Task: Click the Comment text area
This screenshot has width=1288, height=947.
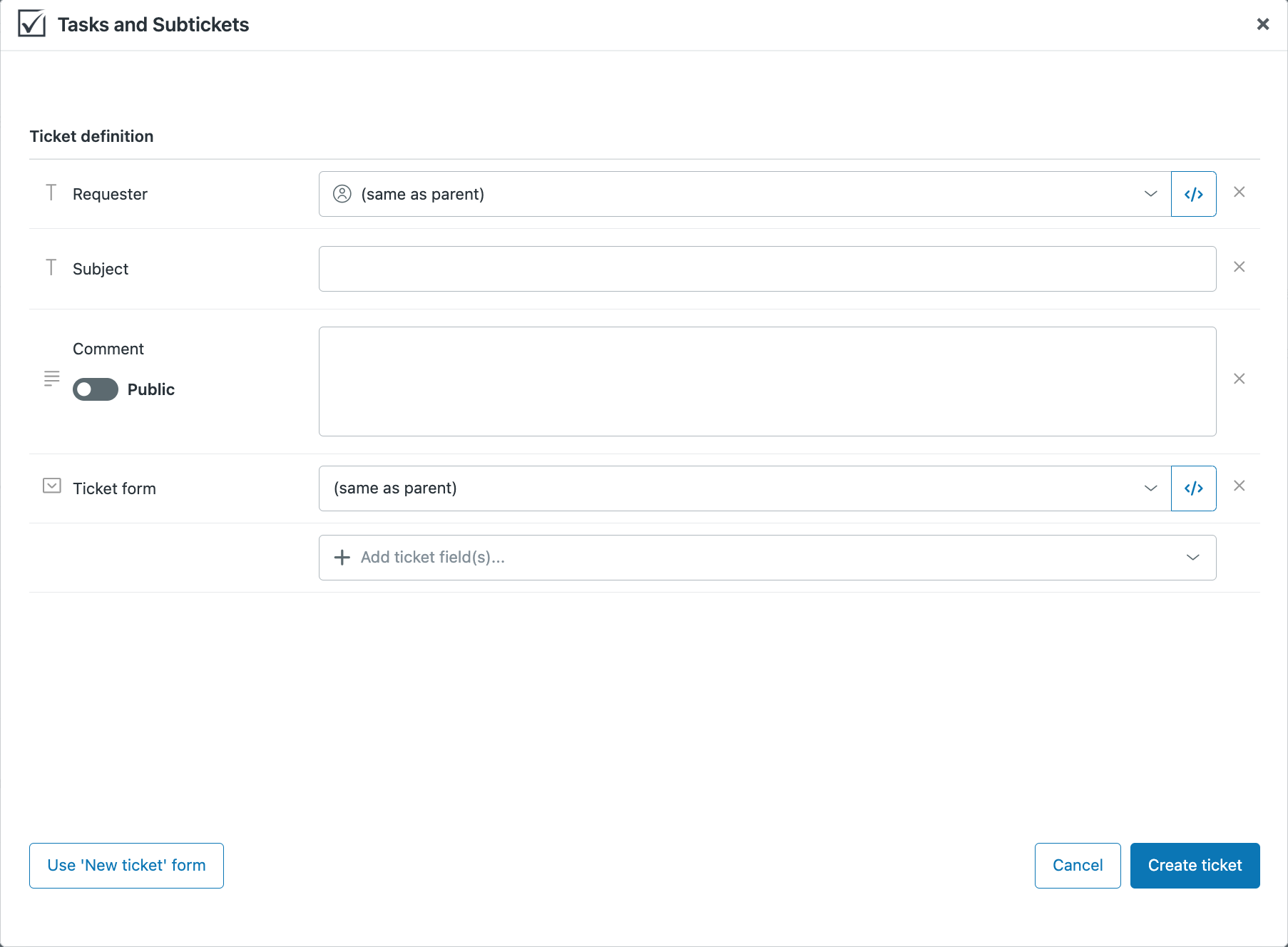Action: [767, 382]
